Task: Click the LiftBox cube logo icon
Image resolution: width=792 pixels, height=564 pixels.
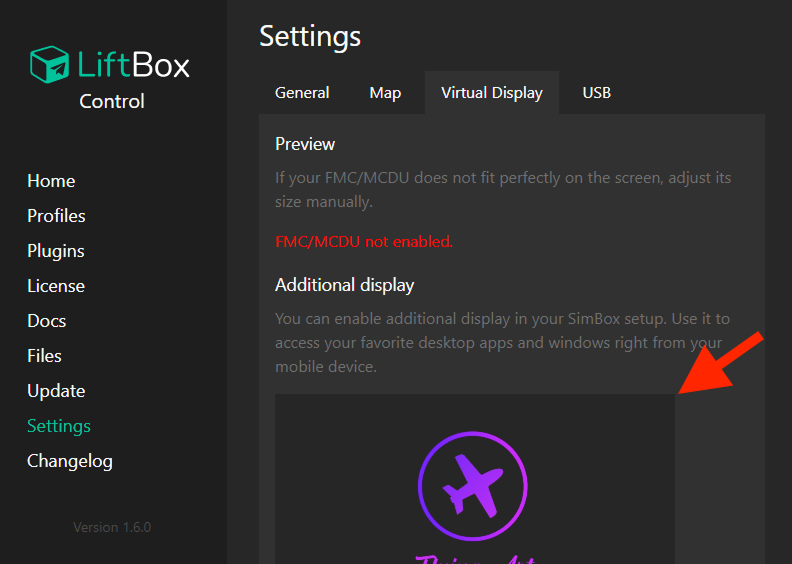Action: pyautogui.click(x=50, y=65)
